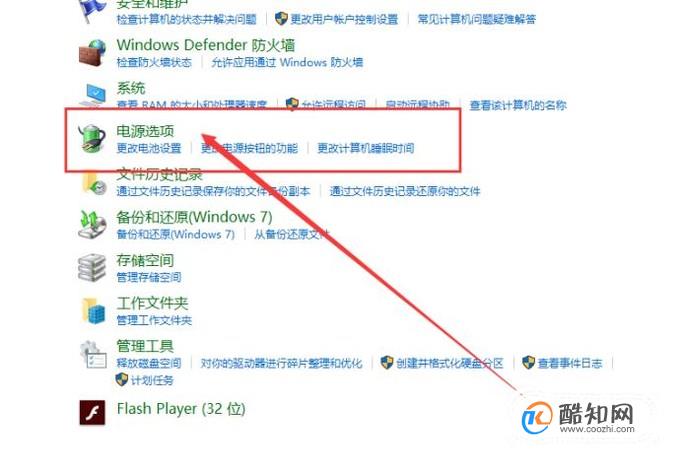Click the 存储空间 stacked drives icon
The image size is (682, 472).
(92, 268)
